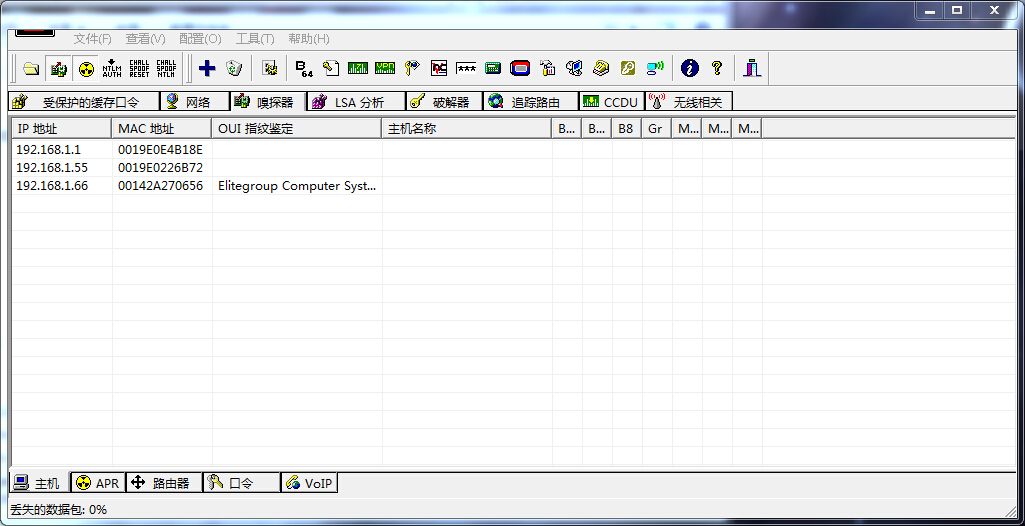The image size is (1025, 526).
Task: Open the VoIP bottom tab
Action: coord(309,484)
